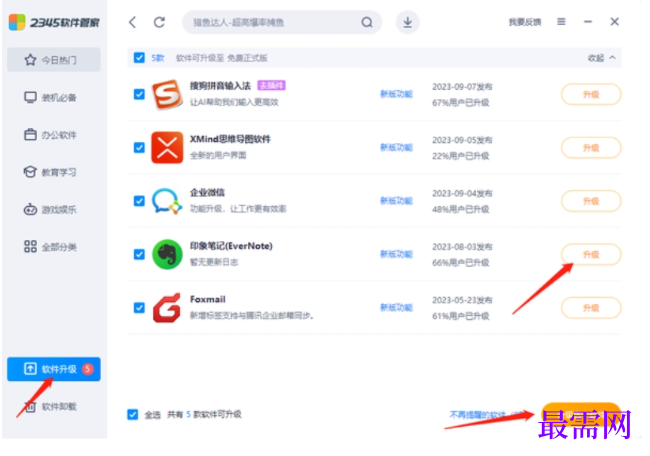650x456 pixels.
Task: Click the Sogou Pinyin input app icon
Action: tap(167, 95)
